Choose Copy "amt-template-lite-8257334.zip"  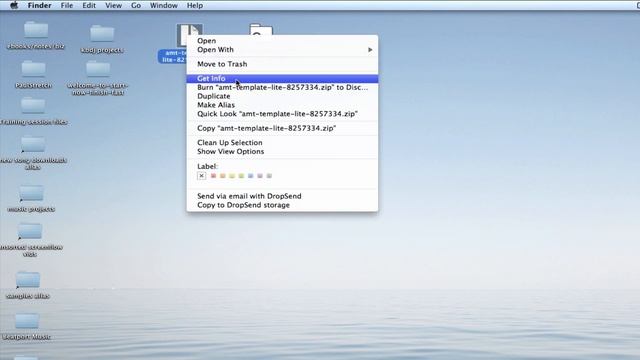point(282,128)
